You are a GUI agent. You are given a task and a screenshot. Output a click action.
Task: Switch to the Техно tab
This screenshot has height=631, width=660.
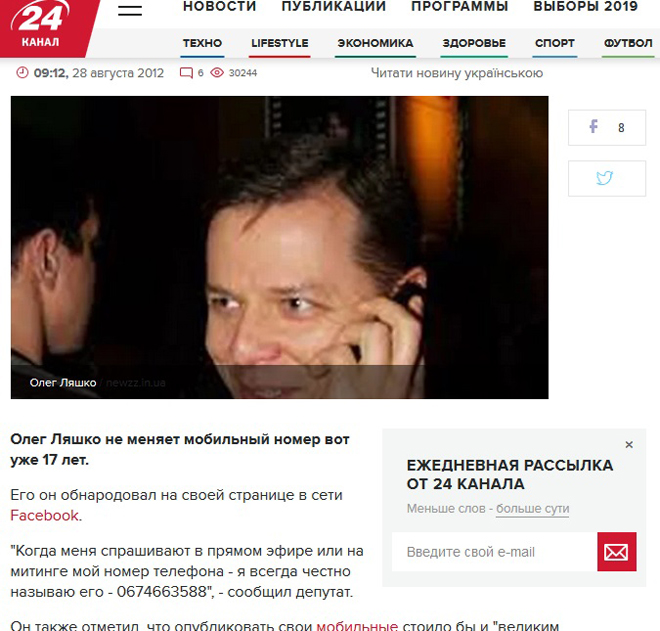(202, 43)
